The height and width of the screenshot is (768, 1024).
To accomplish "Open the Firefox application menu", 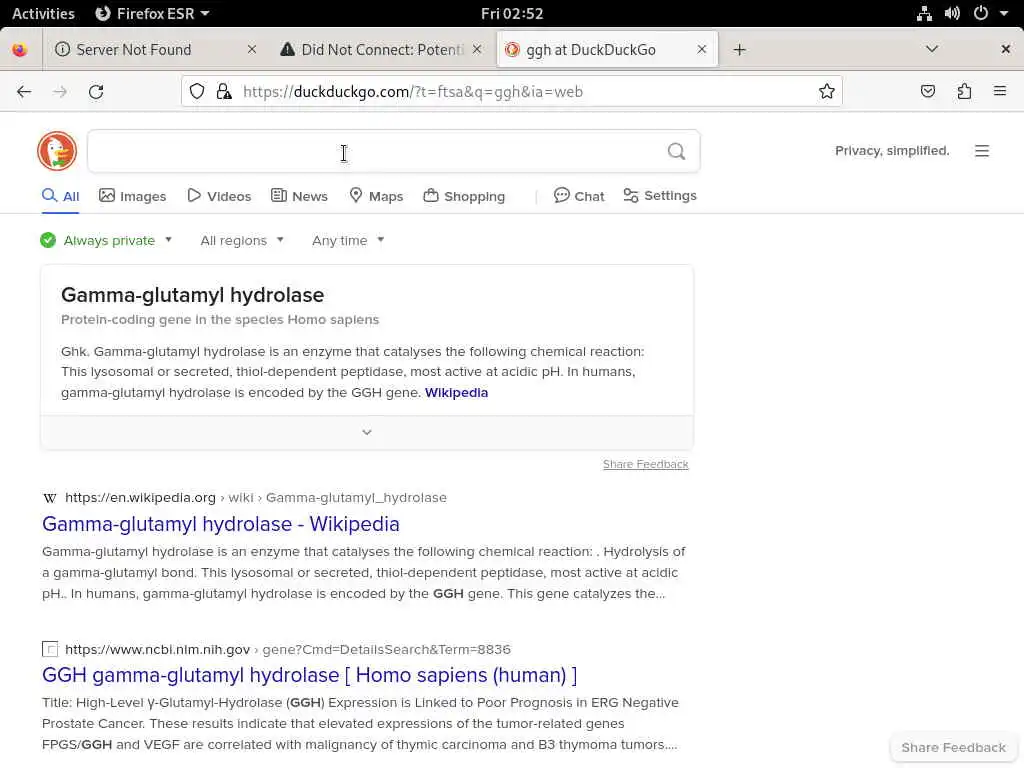I will click(1000, 91).
